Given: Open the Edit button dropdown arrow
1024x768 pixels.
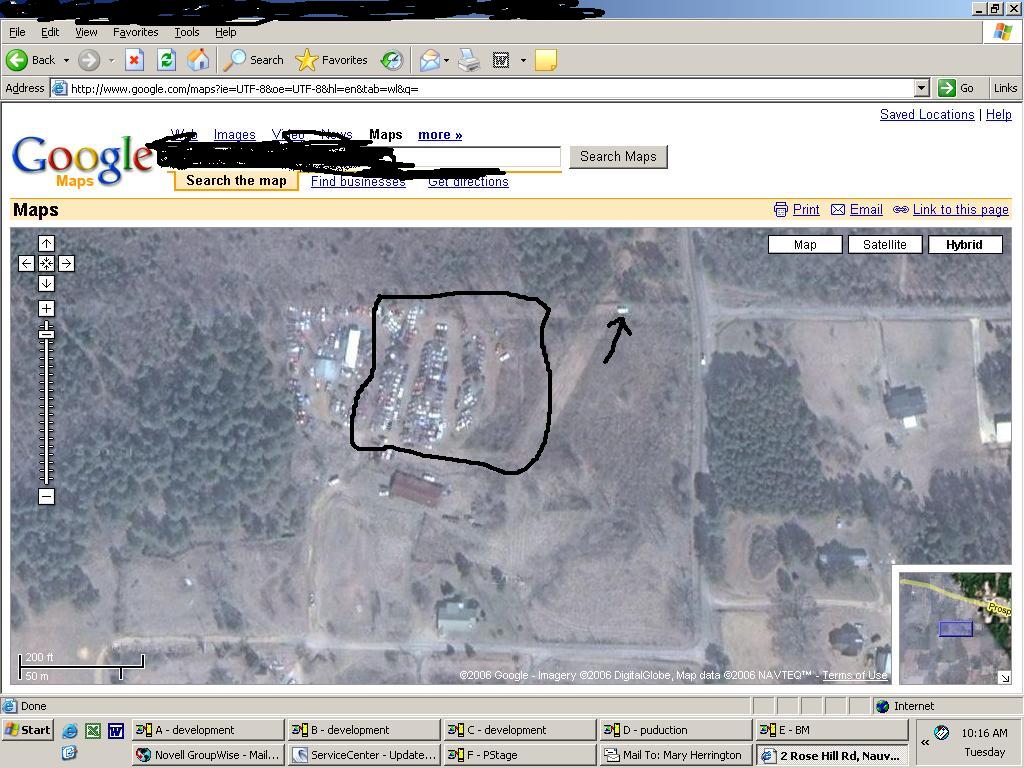Looking at the screenshot, I should (x=523, y=60).
